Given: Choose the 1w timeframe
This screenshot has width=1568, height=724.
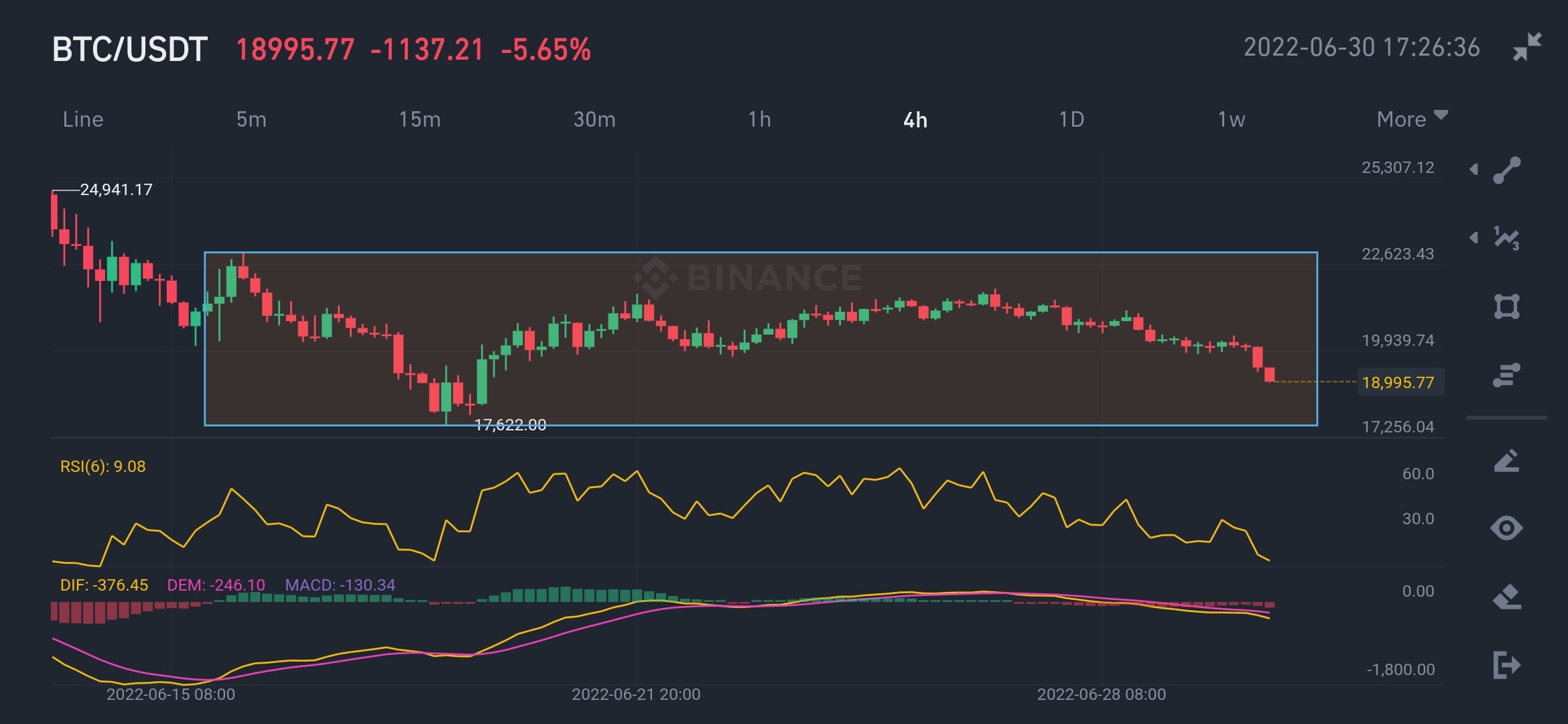Looking at the screenshot, I should (x=1231, y=119).
